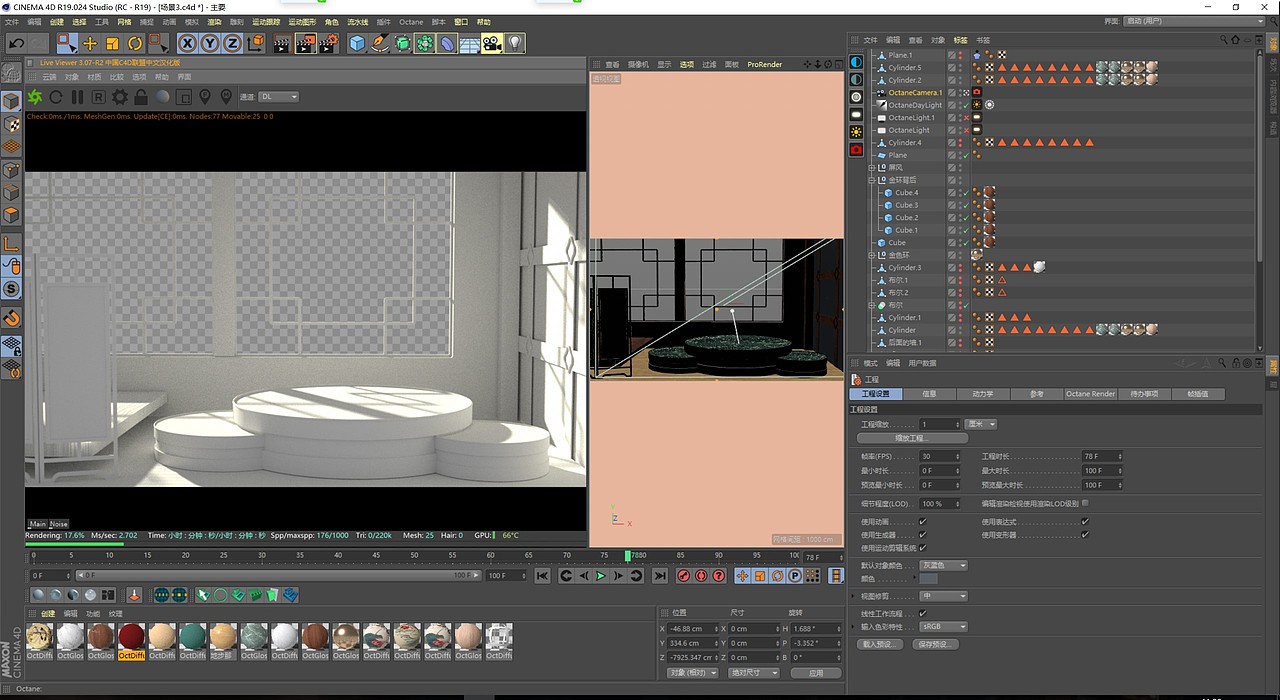
Task: Toggle the OctaneLight.1 enable red cross
Action: 964,118
